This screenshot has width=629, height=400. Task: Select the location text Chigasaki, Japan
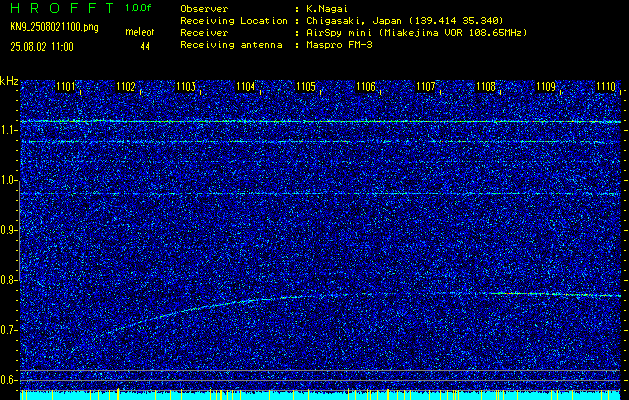(353, 21)
